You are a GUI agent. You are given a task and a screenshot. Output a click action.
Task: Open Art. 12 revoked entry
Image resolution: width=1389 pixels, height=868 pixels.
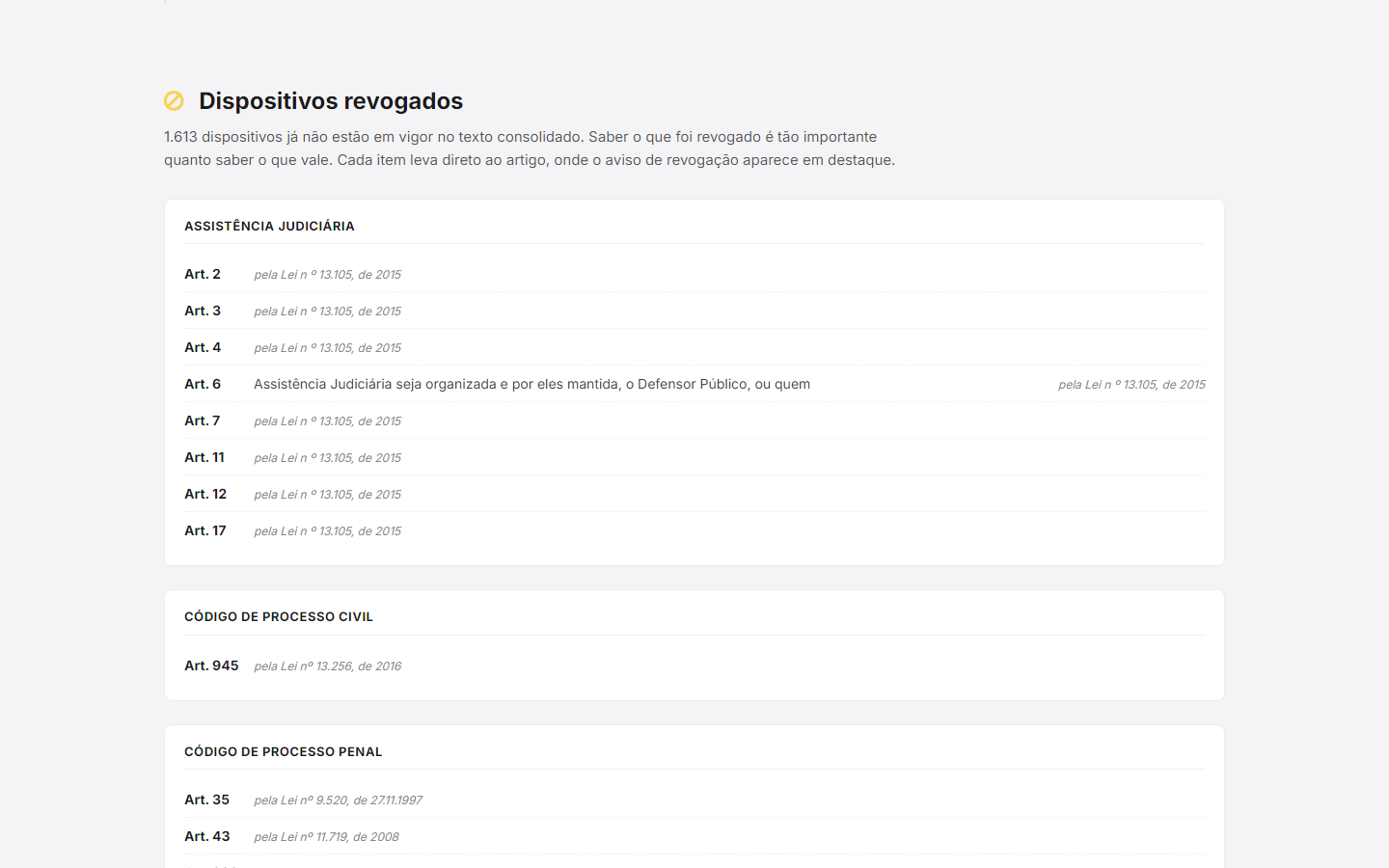(694, 494)
